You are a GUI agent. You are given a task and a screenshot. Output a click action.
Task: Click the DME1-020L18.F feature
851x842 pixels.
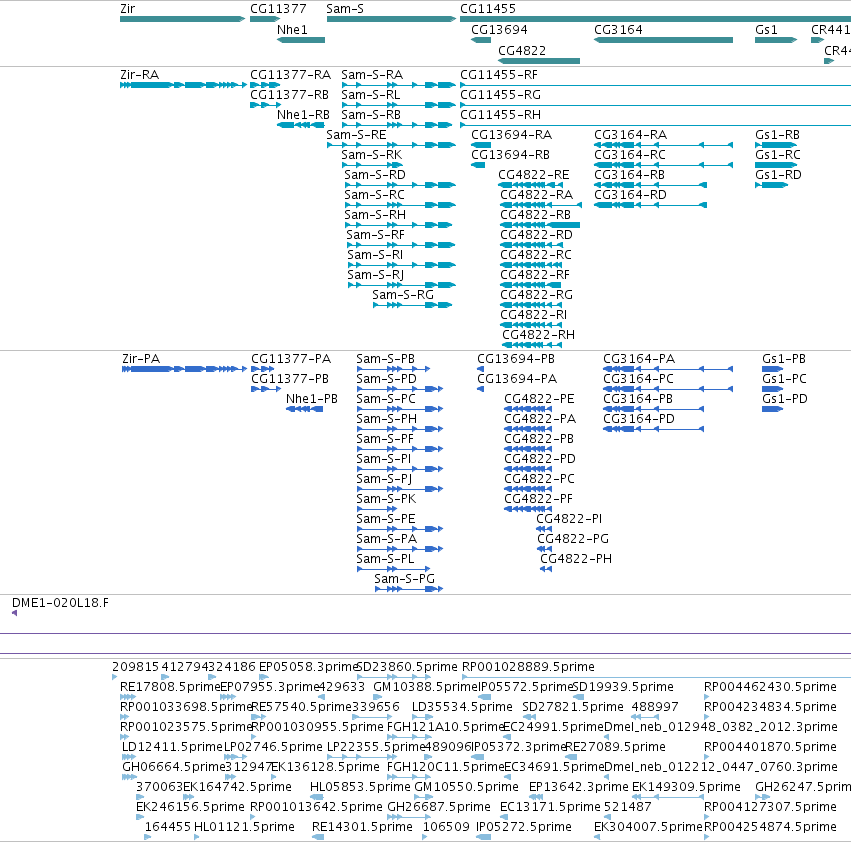click(x=15, y=613)
